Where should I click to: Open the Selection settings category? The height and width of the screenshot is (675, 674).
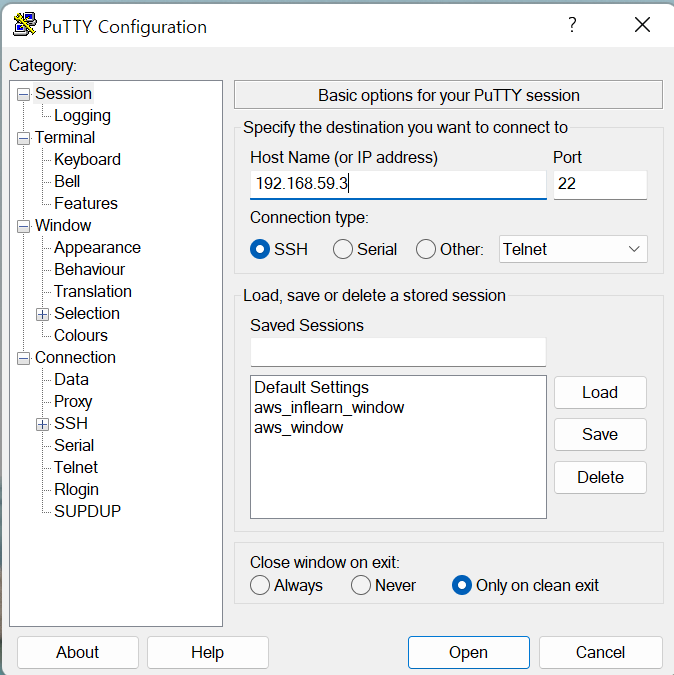point(87,313)
